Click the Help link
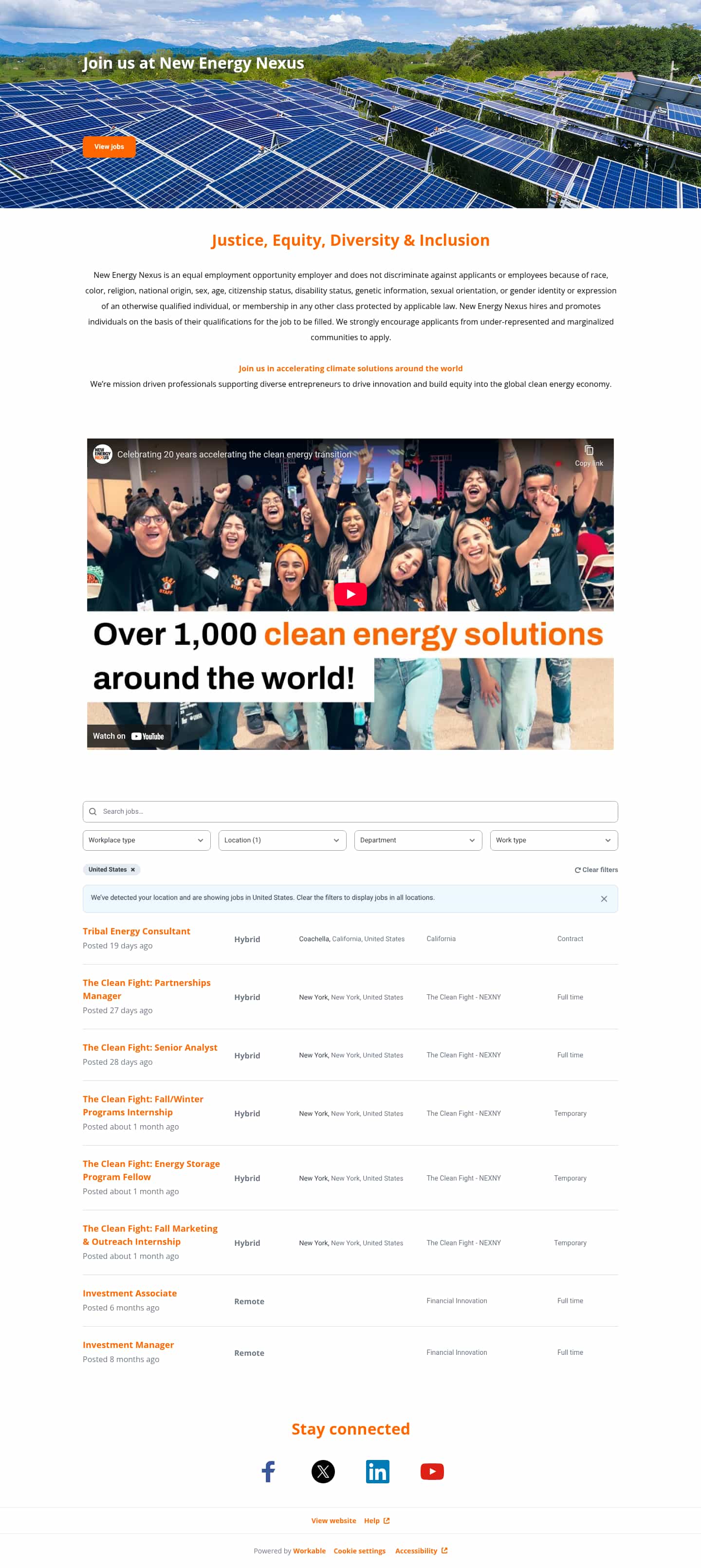The image size is (701, 1568). point(377,1521)
